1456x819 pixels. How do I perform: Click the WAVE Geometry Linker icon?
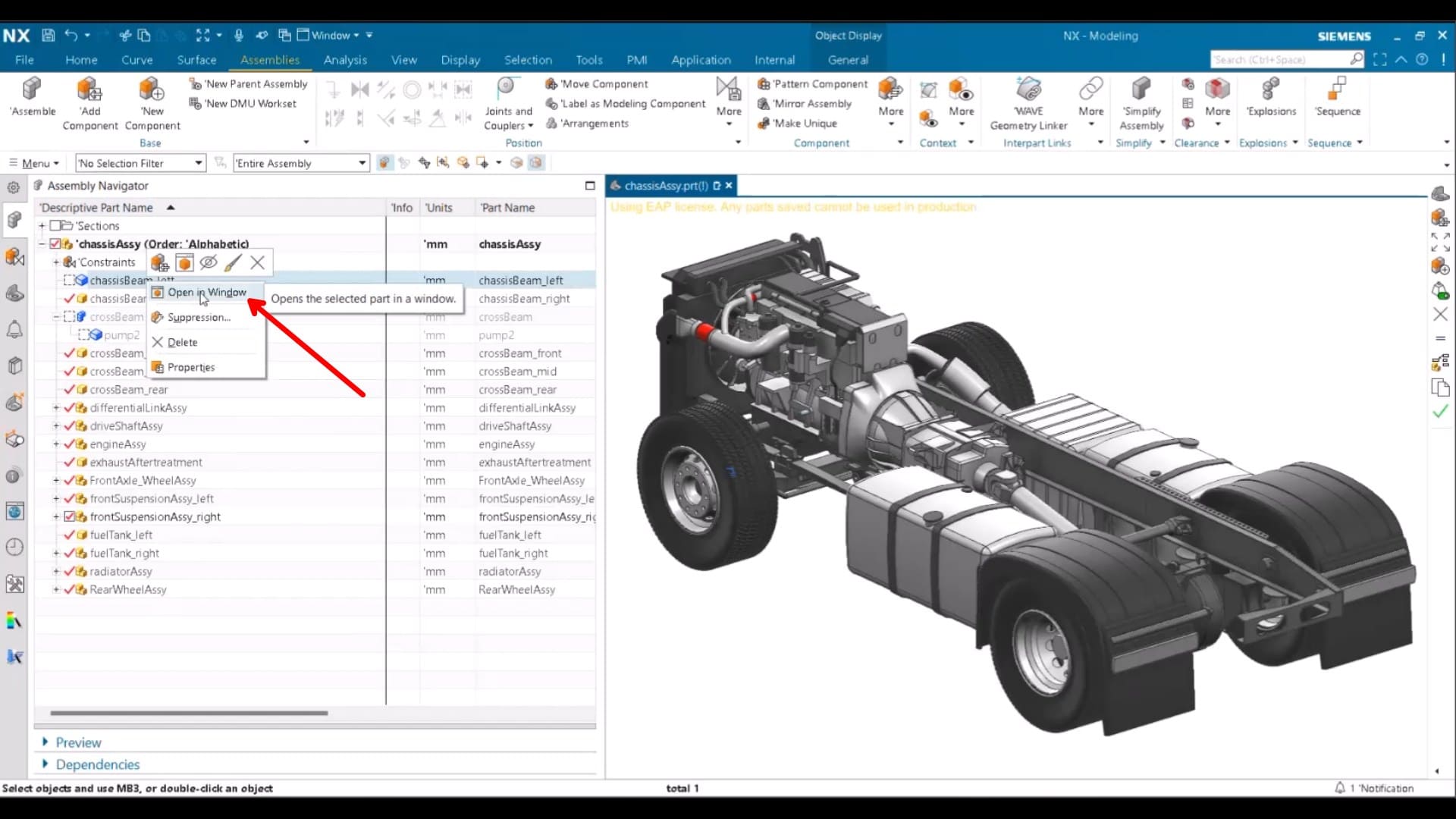1028,89
